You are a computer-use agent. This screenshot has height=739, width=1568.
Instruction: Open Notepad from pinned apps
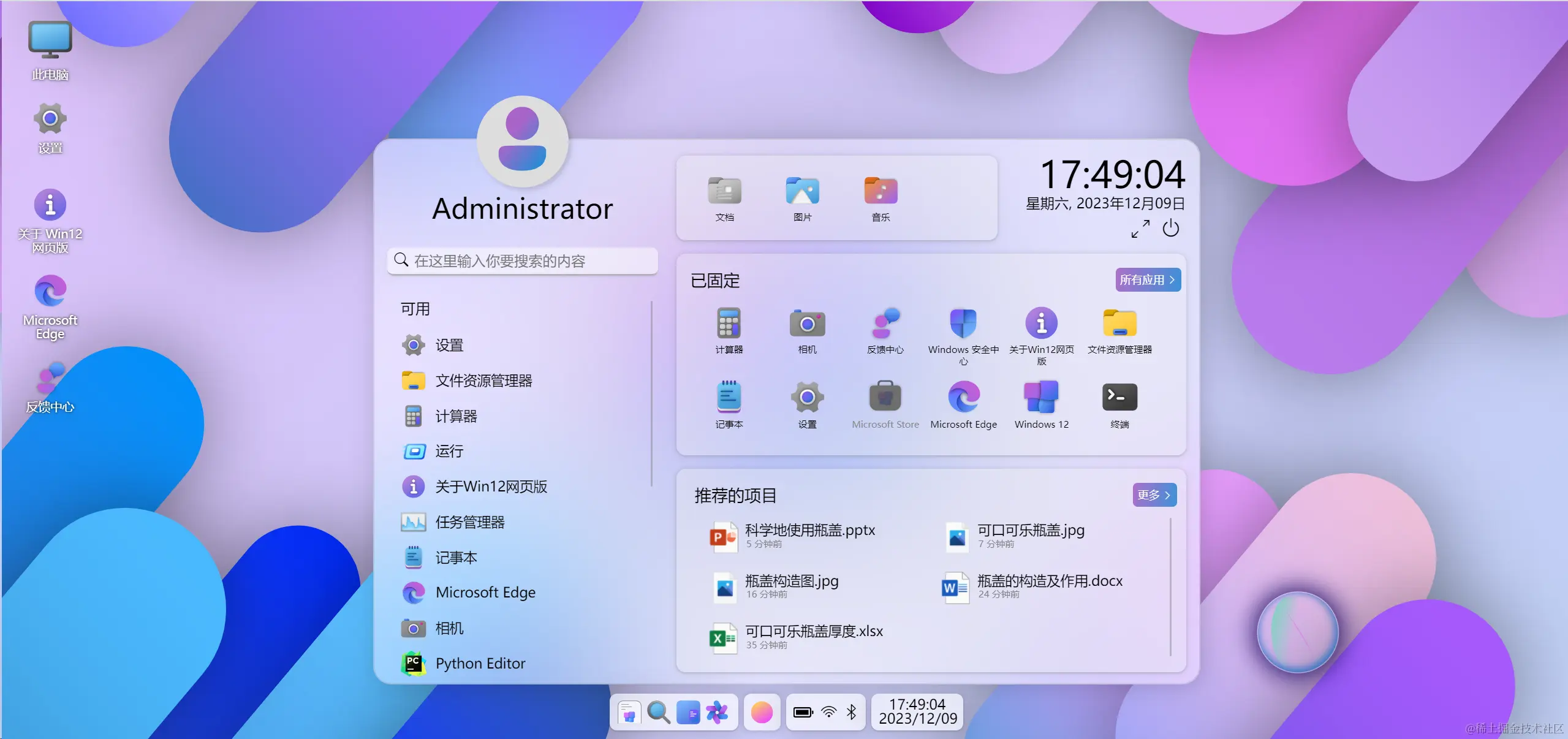(729, 398)
